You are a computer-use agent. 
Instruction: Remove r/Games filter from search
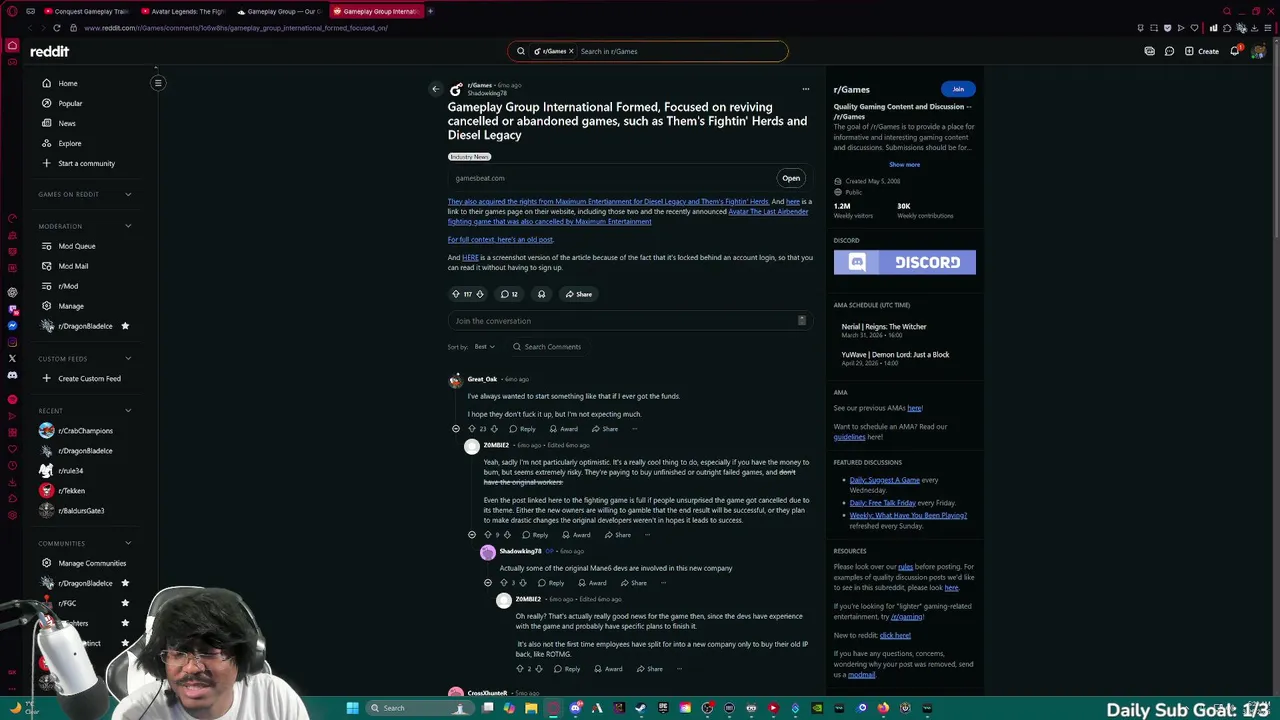click(571, 51)
